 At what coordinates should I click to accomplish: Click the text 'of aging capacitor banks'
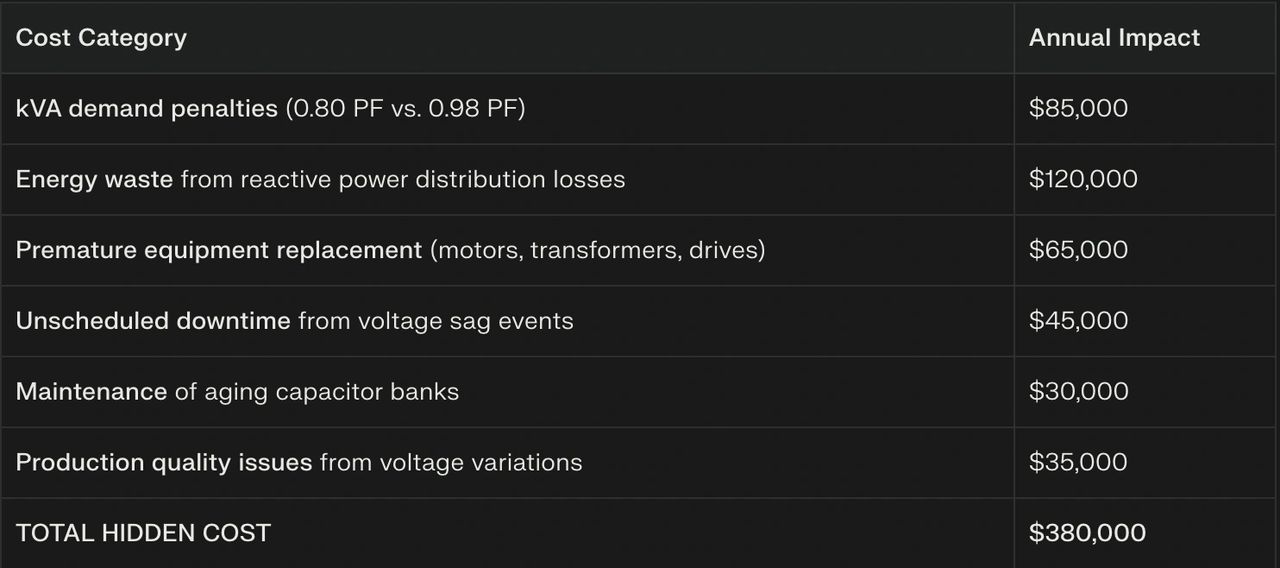point(316,391)
